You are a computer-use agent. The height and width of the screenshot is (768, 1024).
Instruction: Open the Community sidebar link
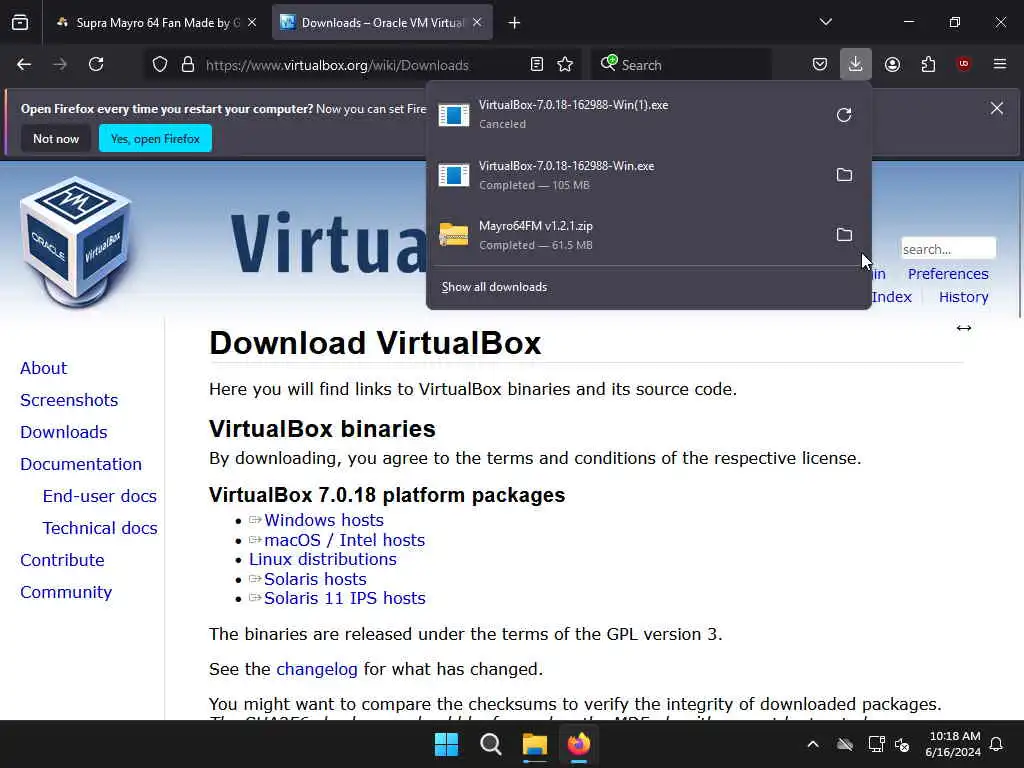[x=66, y=592]
